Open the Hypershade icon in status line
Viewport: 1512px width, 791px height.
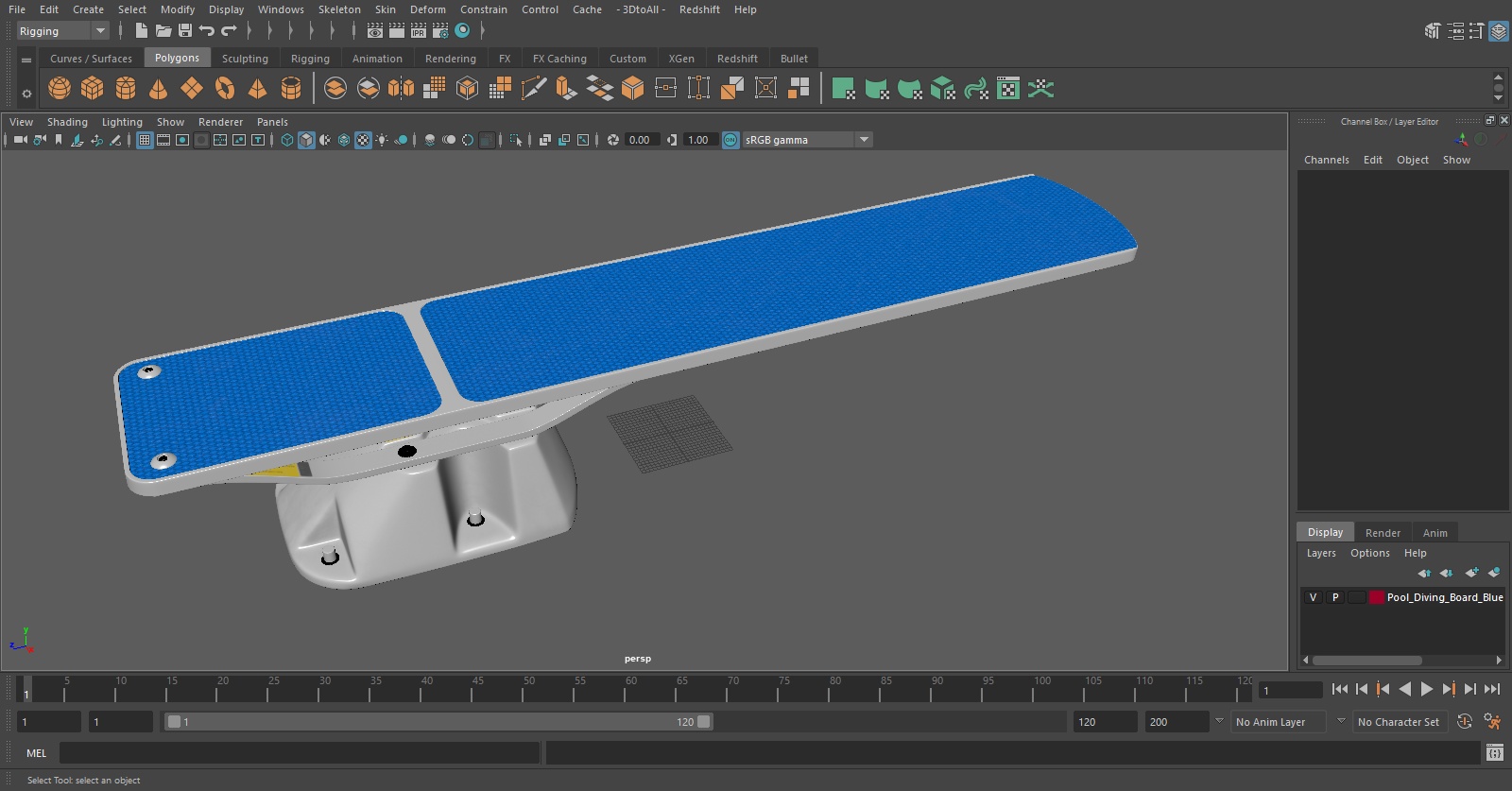[x=462, y=31]
